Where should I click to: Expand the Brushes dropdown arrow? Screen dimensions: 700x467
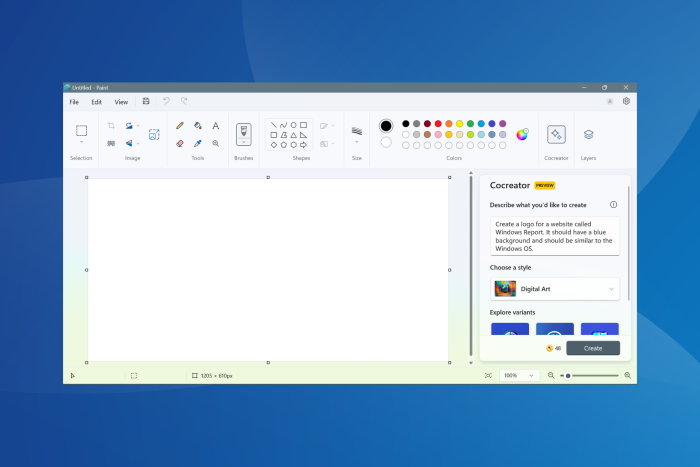244,142
